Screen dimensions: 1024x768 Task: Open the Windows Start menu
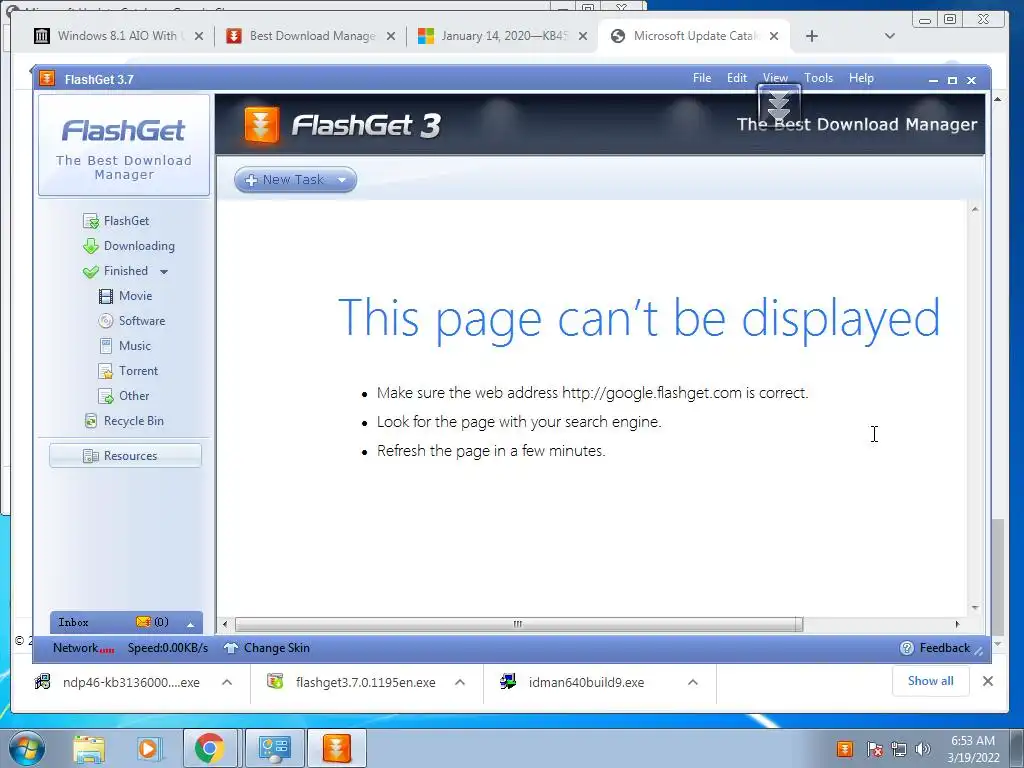[25, 748]
